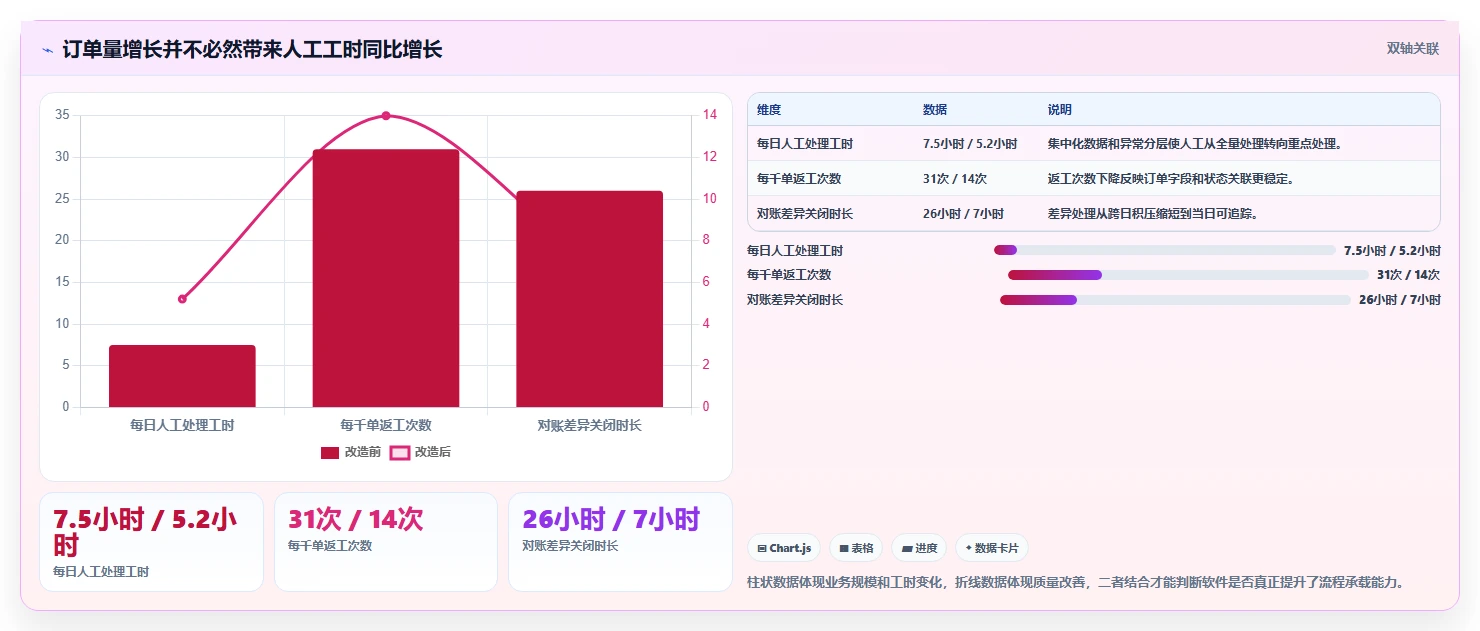Click value 31次 / 14次 beside progress bar

[x=1408, y=275]
